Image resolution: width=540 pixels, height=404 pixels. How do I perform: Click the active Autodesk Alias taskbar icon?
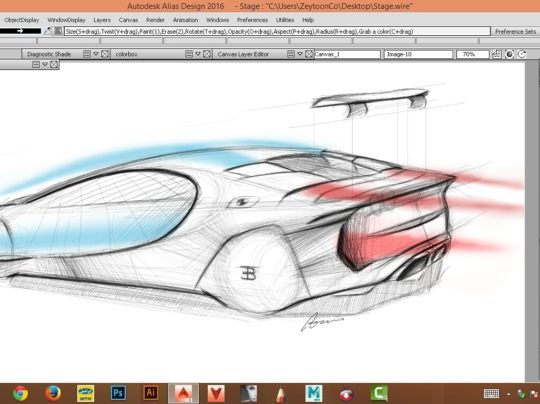pos(183,393)
